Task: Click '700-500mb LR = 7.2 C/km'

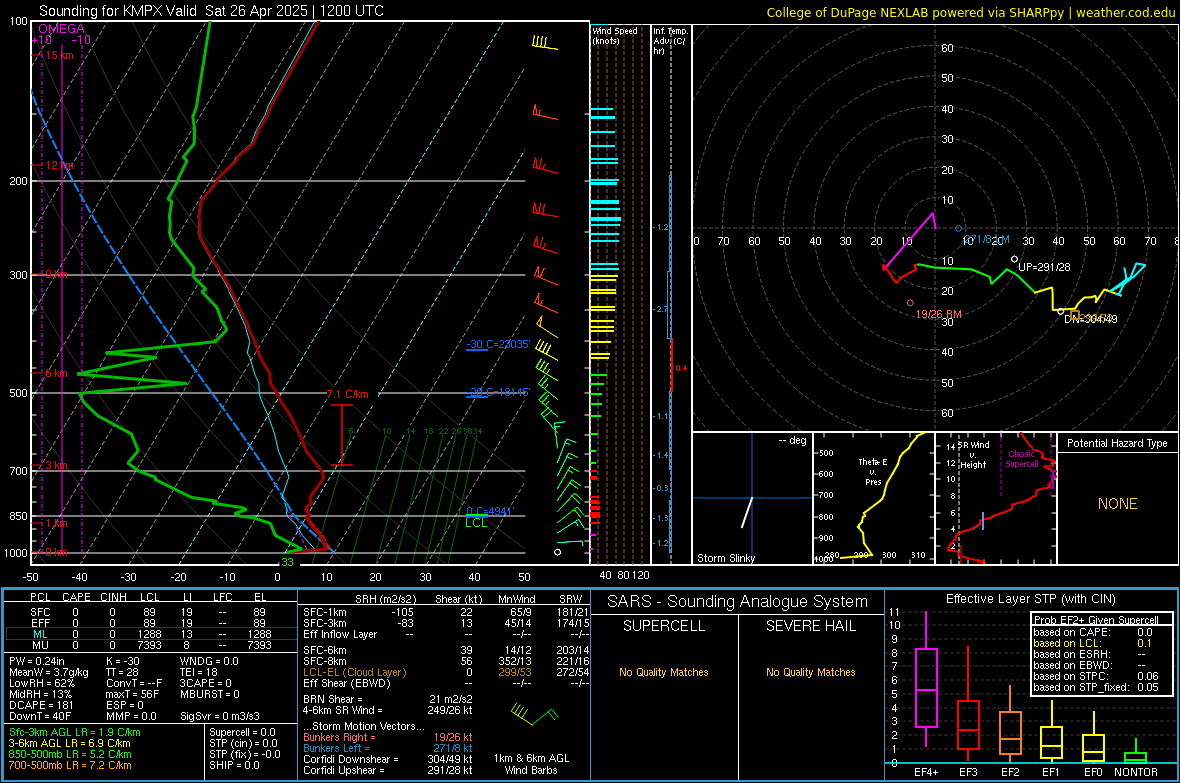Action: tap(70, 765)
